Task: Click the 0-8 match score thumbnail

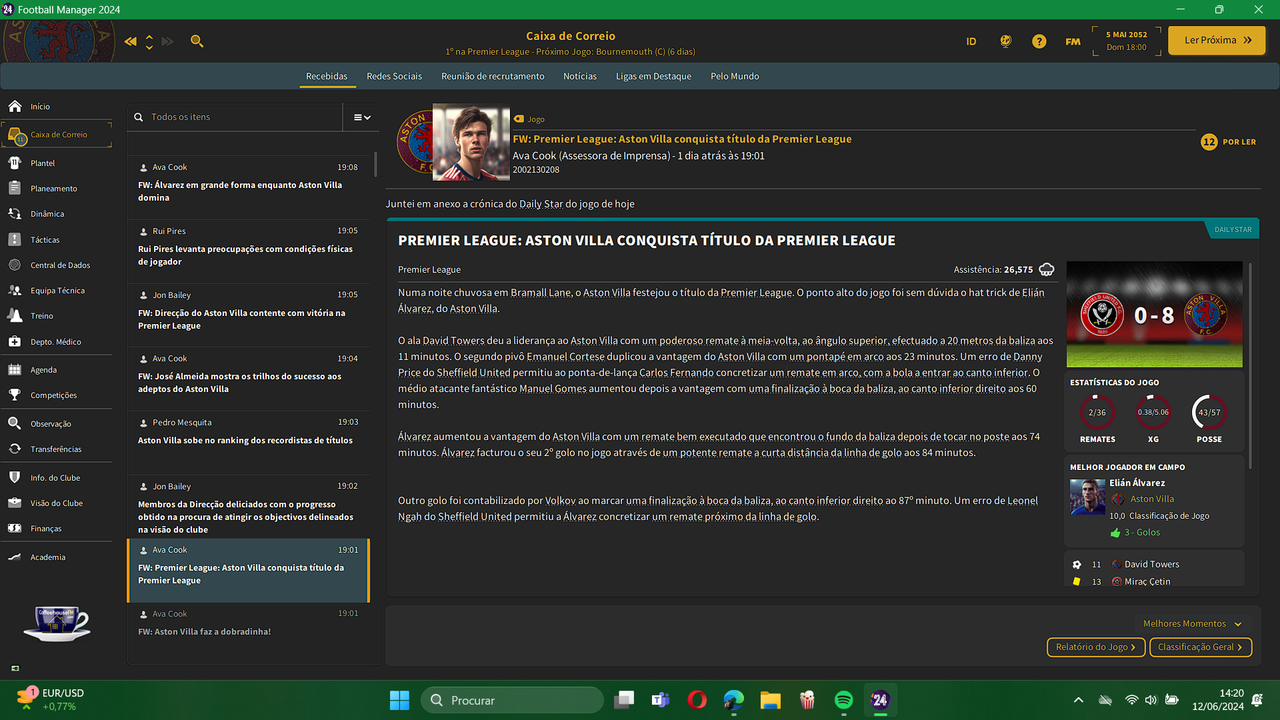Action: point(1154,315)
